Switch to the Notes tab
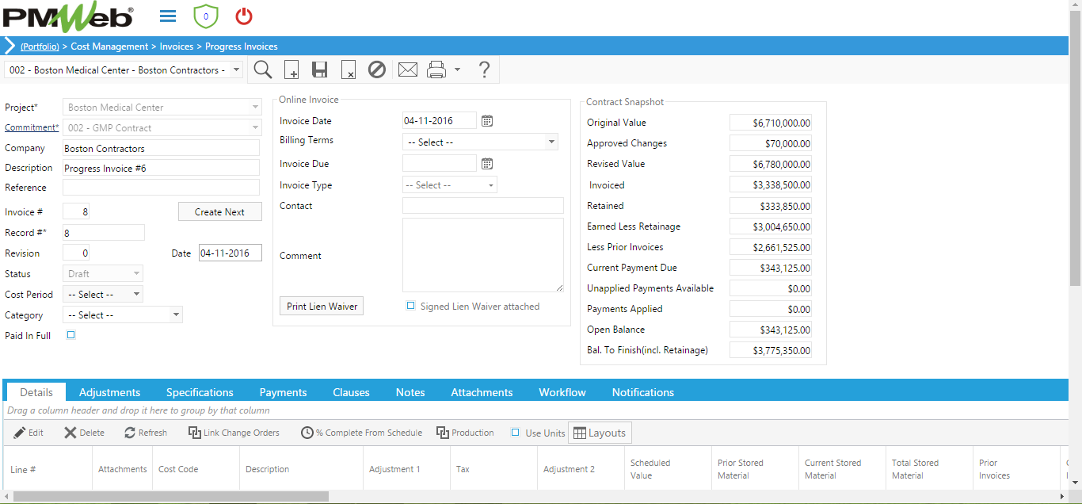Screen dimensions: 1083x504 [x=410, y=392]
